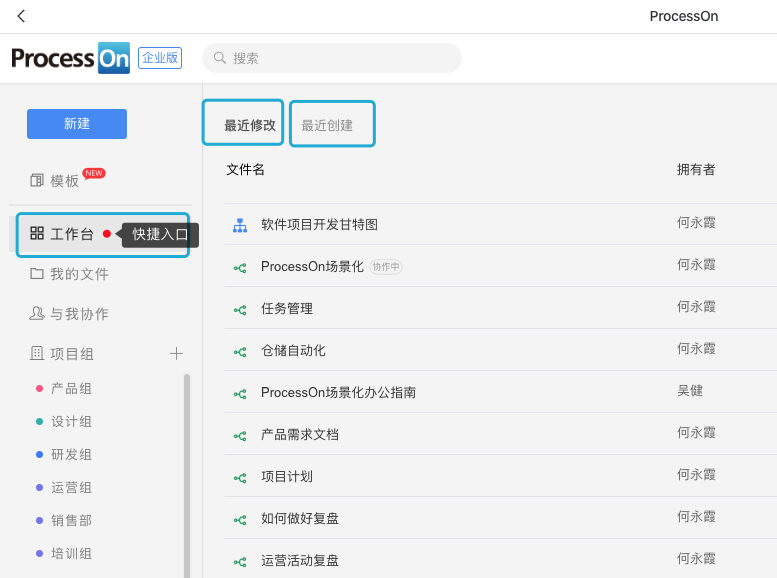Click the ProcessOn logo

[70, 58]
